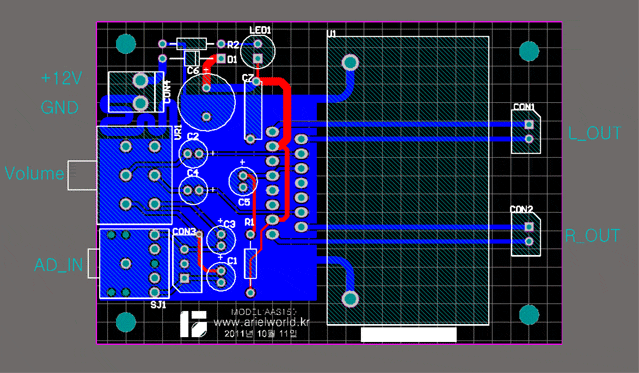The width and height of the screenshot is (639, 373).
Task: Select the R1 resistor label
Action: (x=249, y=222)
